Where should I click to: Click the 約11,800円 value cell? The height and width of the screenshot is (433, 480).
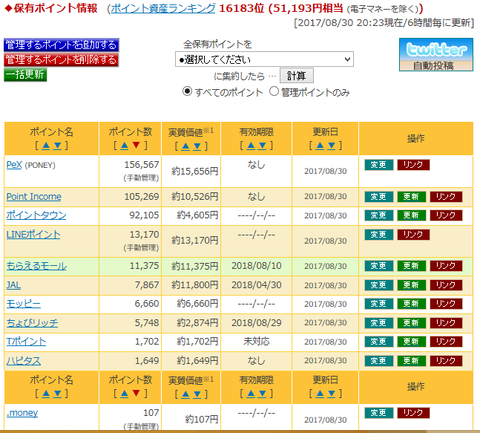(x=195, y=285)
